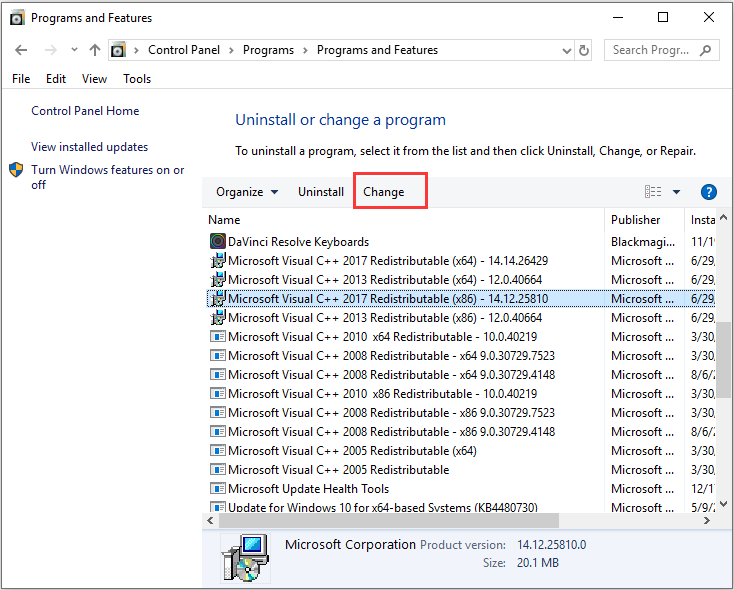Click the details pane installer icon
This screenshot has width=734, height=590.
point(245,558)
